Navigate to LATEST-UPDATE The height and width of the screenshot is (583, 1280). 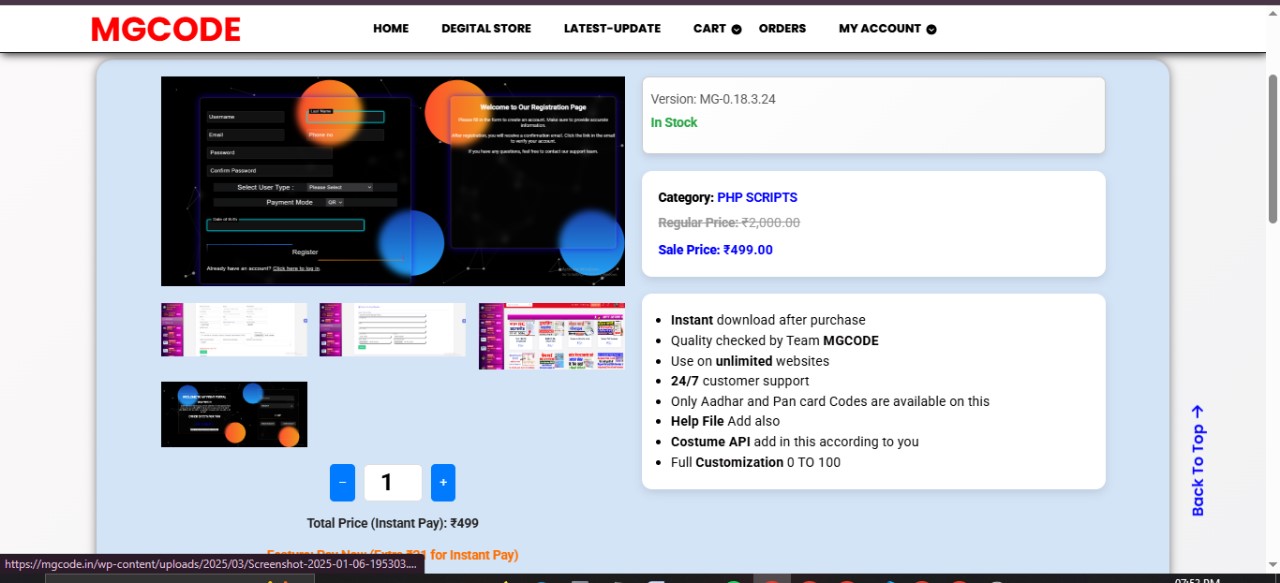click(x=612, y=28)
